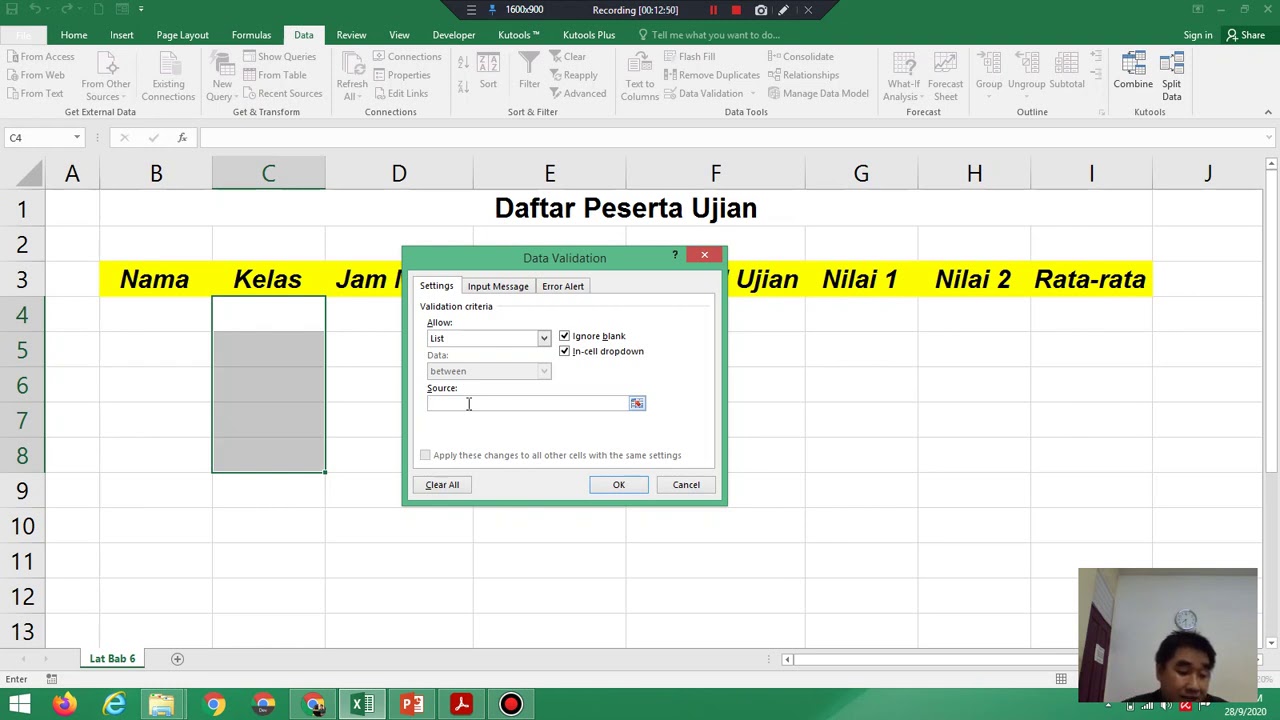Screen dimensions: 1280x720
Task: Switch to the Input Message tab
Action: pos(498,286)
